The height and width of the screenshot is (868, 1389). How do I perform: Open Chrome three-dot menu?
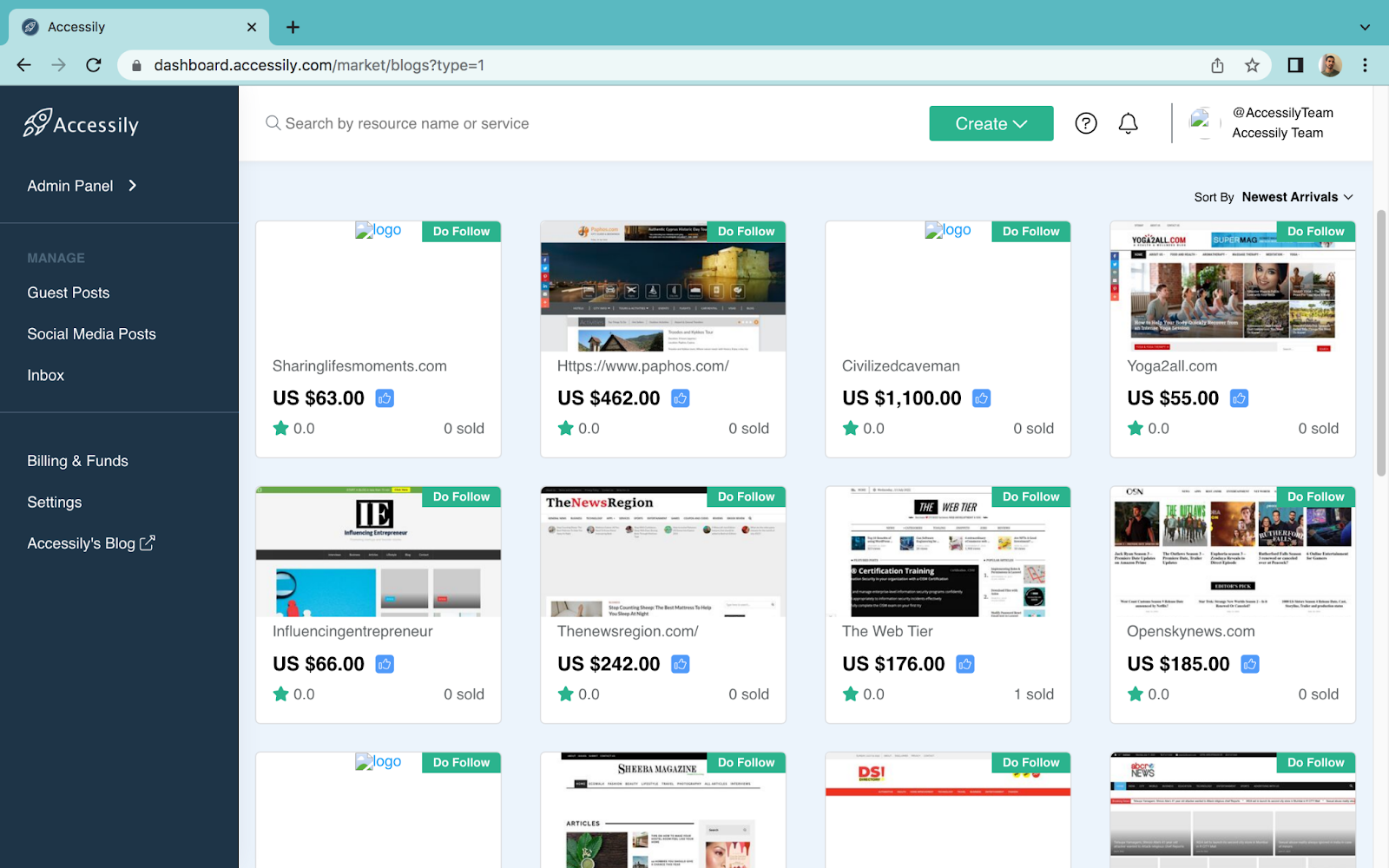pos(1365,65)
